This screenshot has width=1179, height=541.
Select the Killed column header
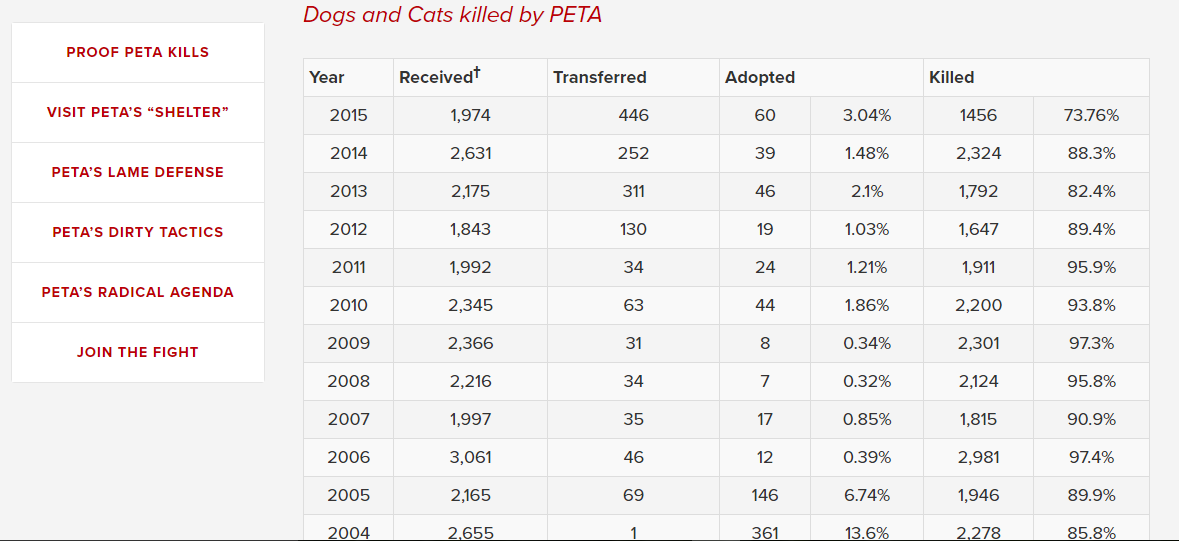(951, 77)
